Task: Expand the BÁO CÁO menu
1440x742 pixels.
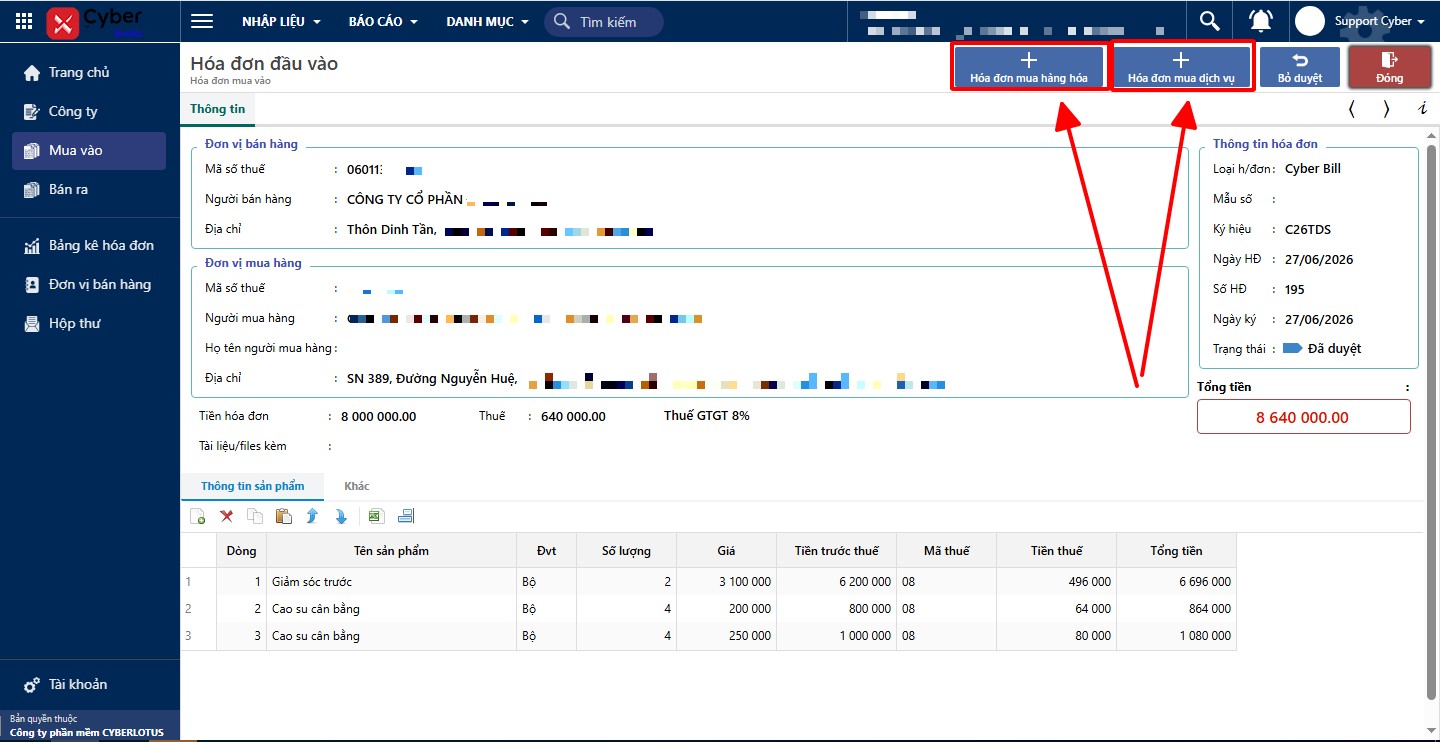Action: tap(383, 21)
